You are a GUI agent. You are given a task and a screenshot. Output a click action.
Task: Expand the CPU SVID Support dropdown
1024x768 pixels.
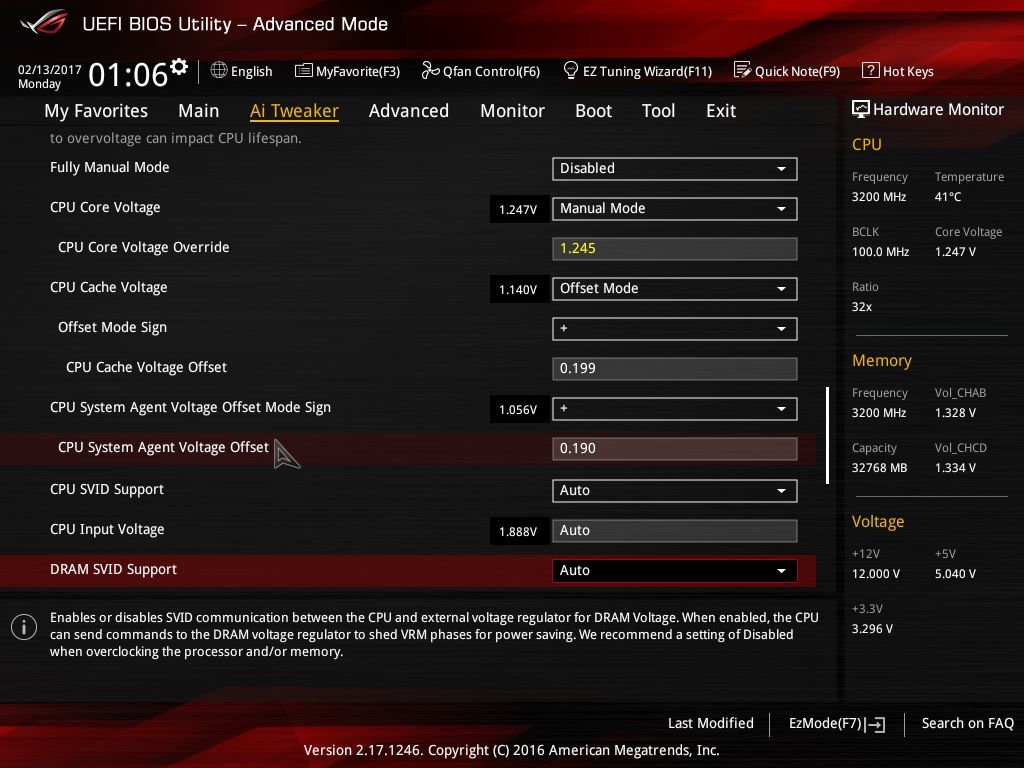click(674, 490)
